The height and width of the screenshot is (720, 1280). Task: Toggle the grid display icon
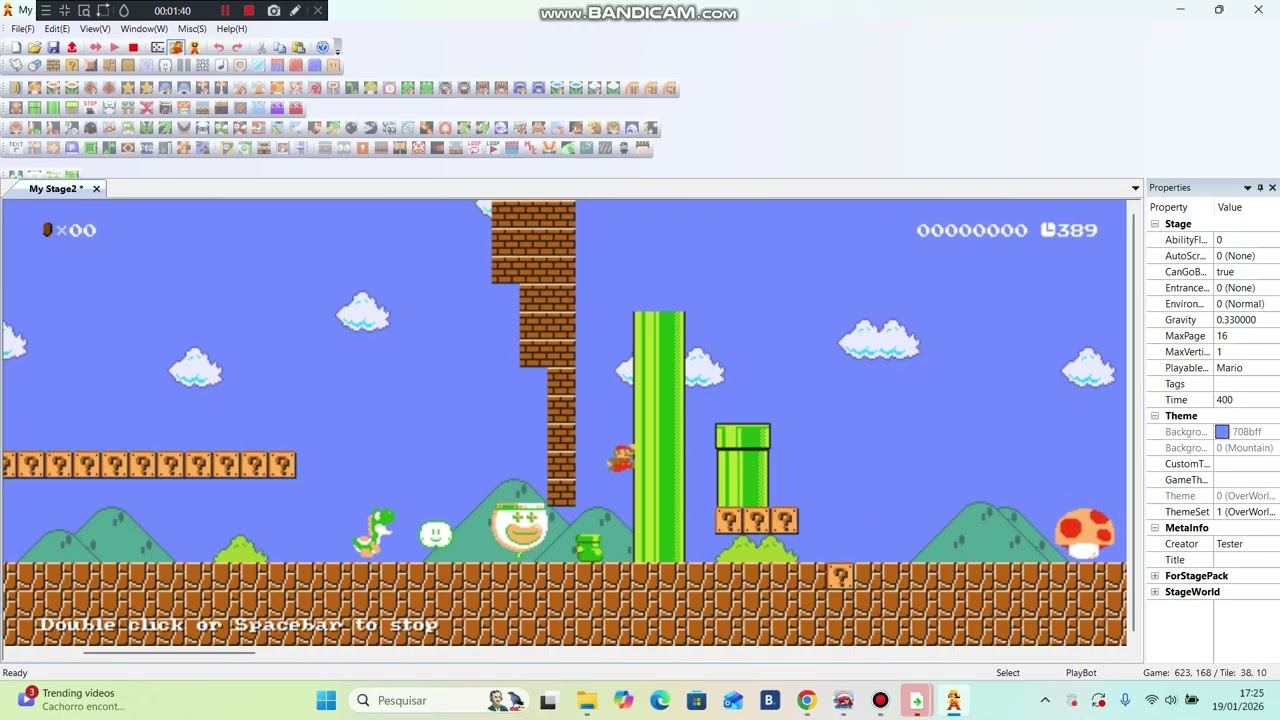[x=157, y=47]
